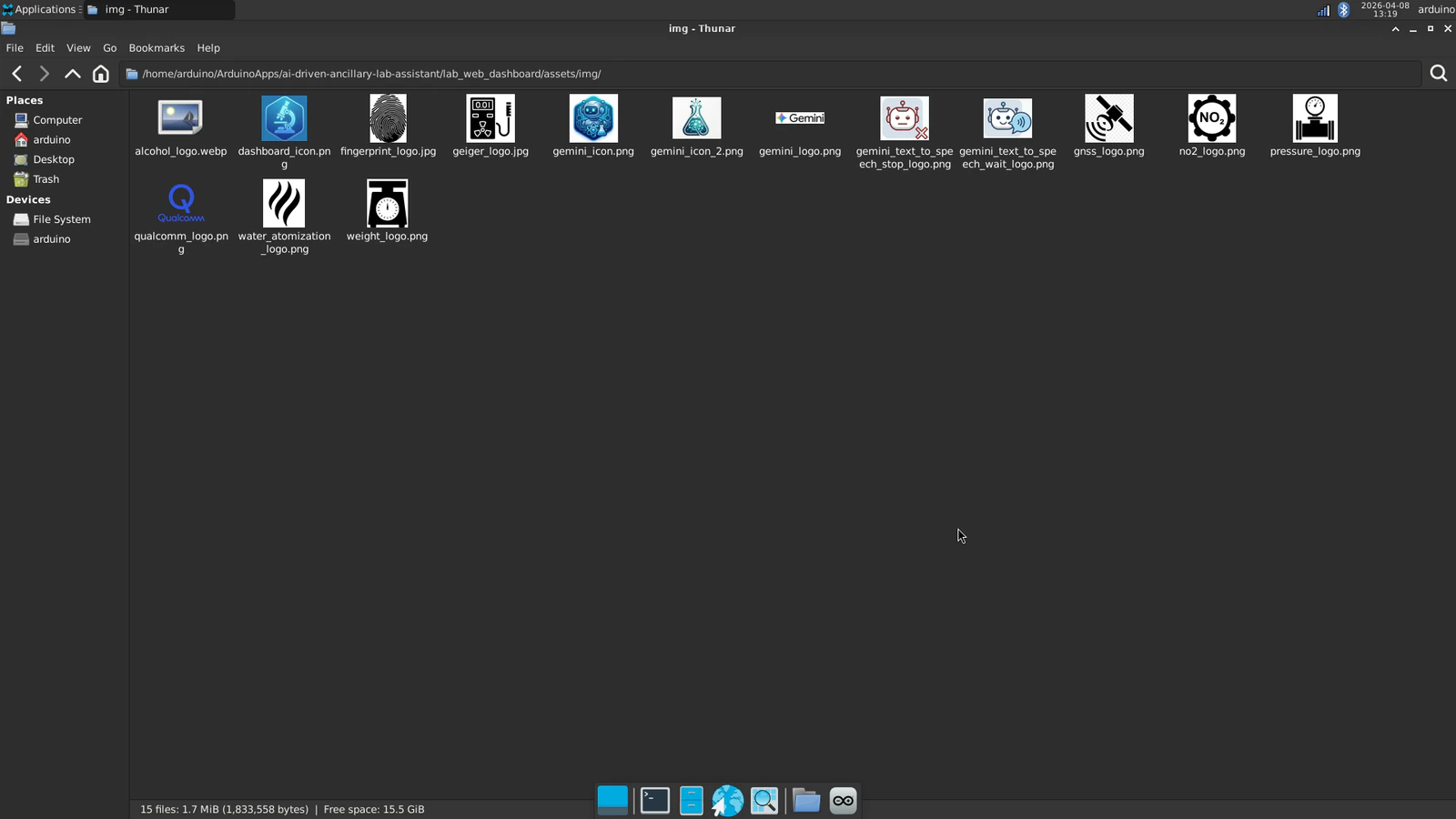
Task: Go back to the previous folder
Action: 17,74
